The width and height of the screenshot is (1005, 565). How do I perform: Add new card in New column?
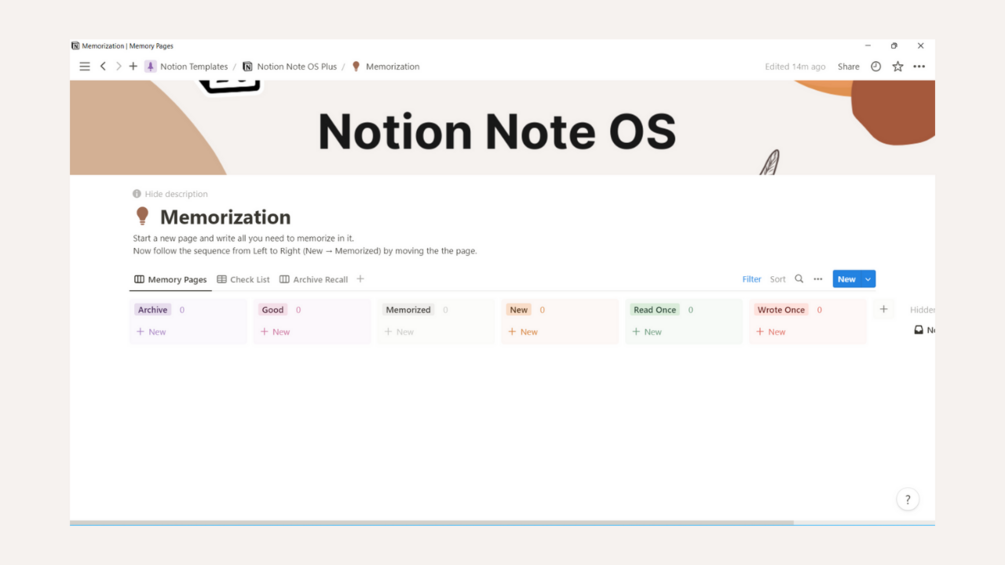pos(523,332)
